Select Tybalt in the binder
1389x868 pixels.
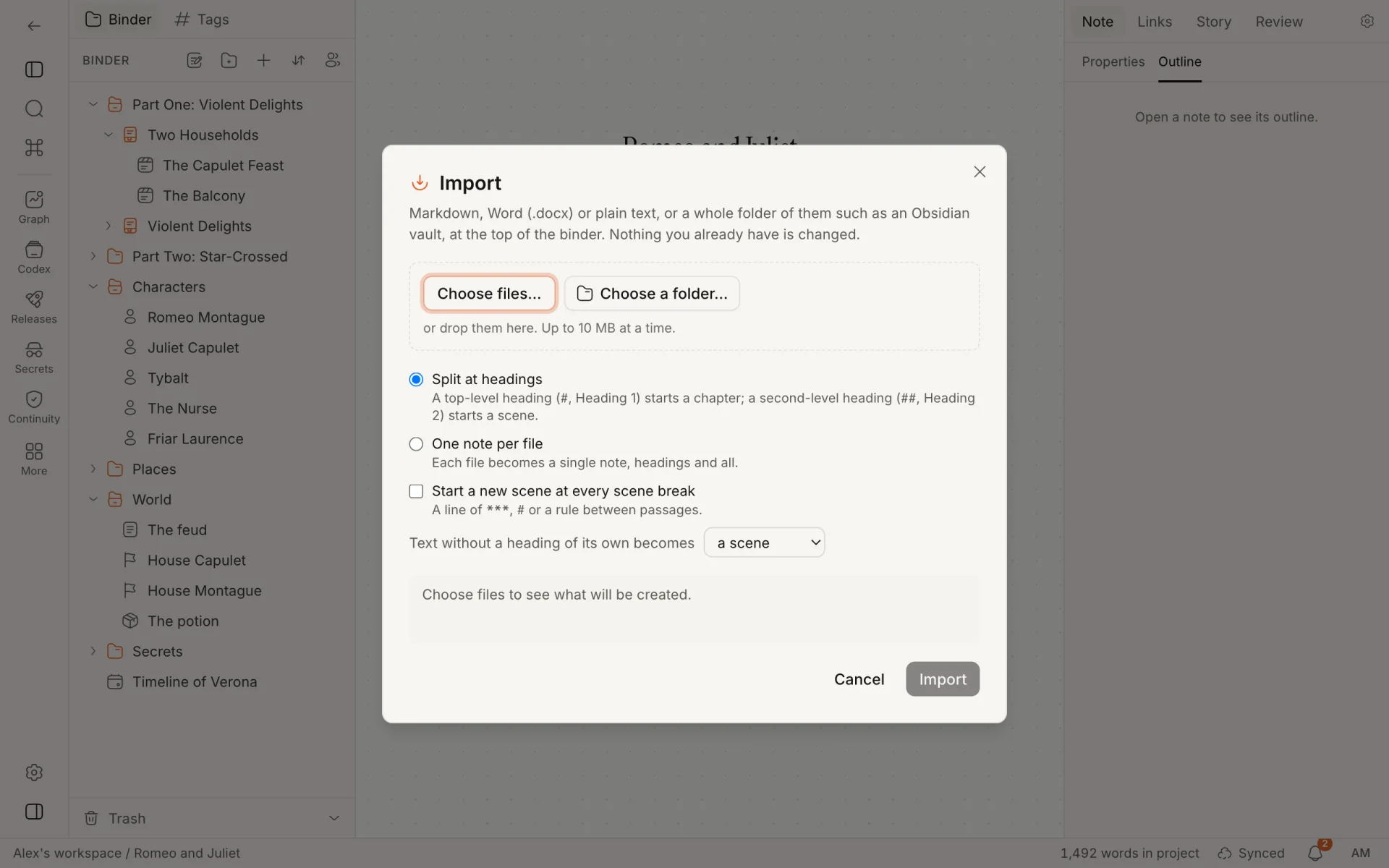click(156, 378)
